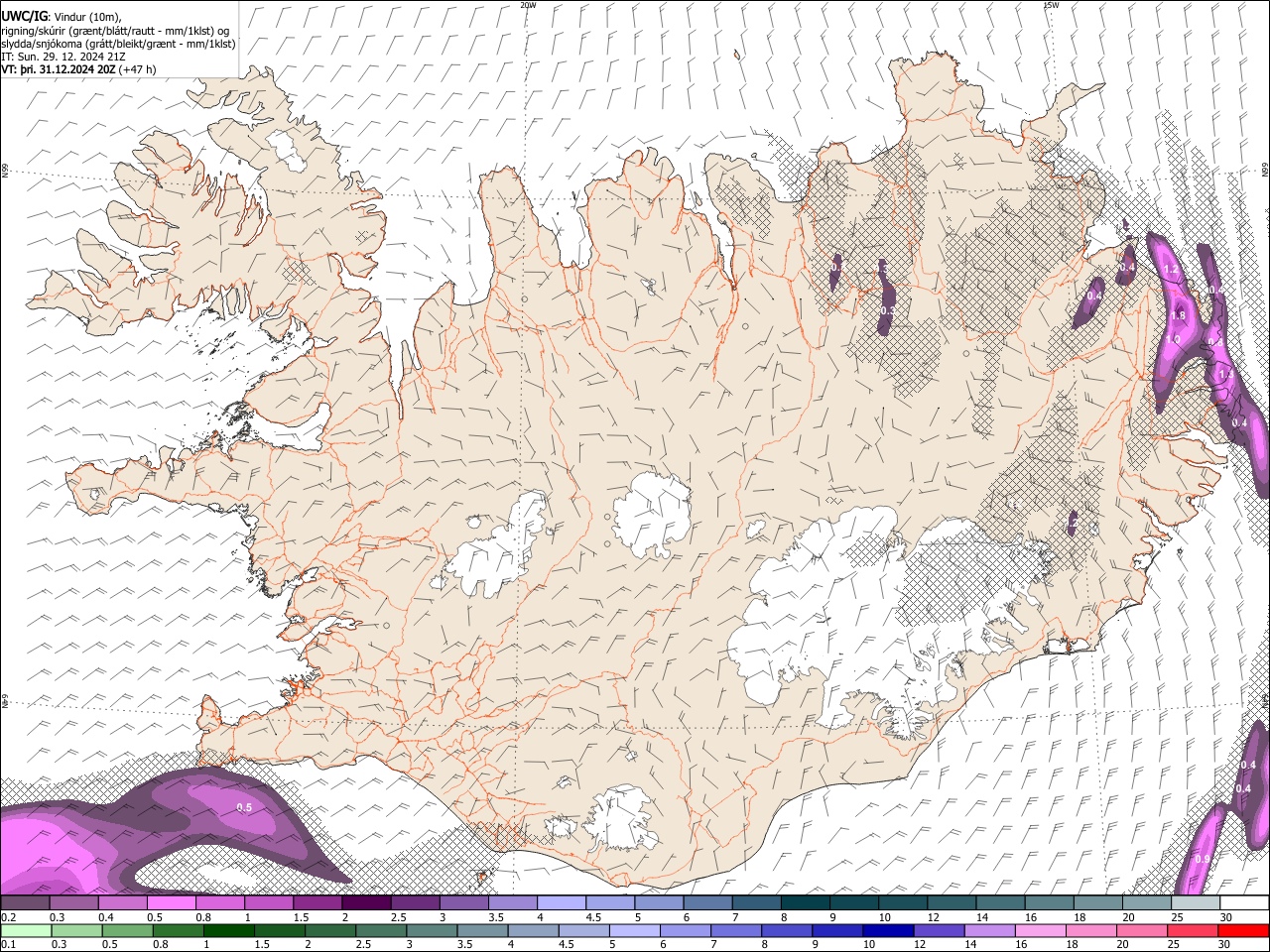1270x952 pixels.
Task: Click the 'slydda/snjókoma' description line in header
Action: [118, 44]
